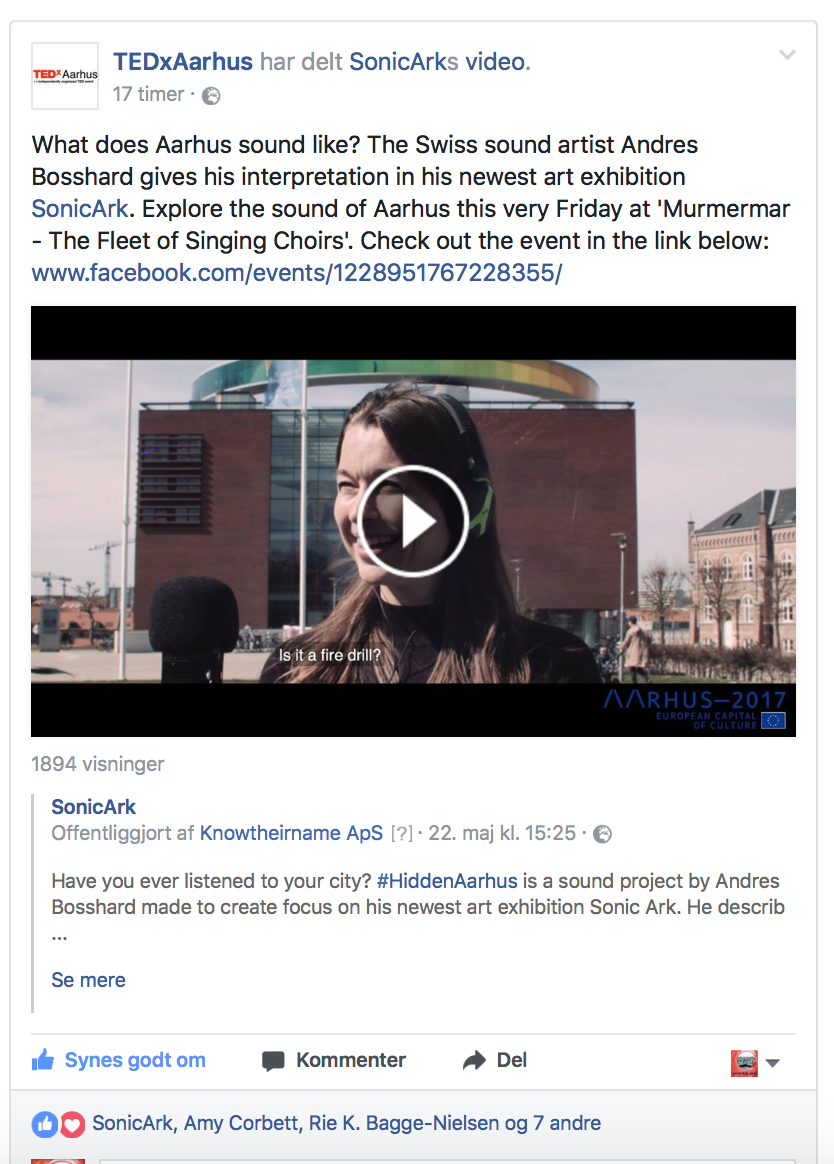Expand the post text with Se mere
The height and width of the screenshot is (1164, 834).
[88, 980]
